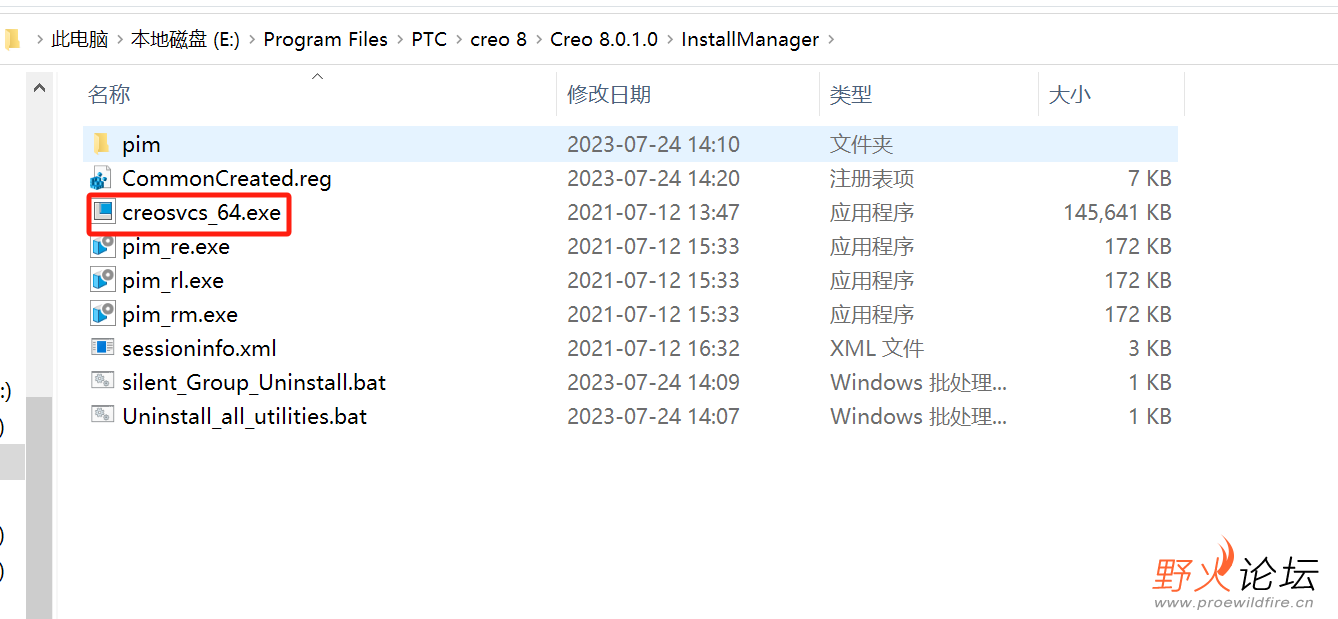Click 1 KB size of silent_Group_Uninstall.bat

1150,383
